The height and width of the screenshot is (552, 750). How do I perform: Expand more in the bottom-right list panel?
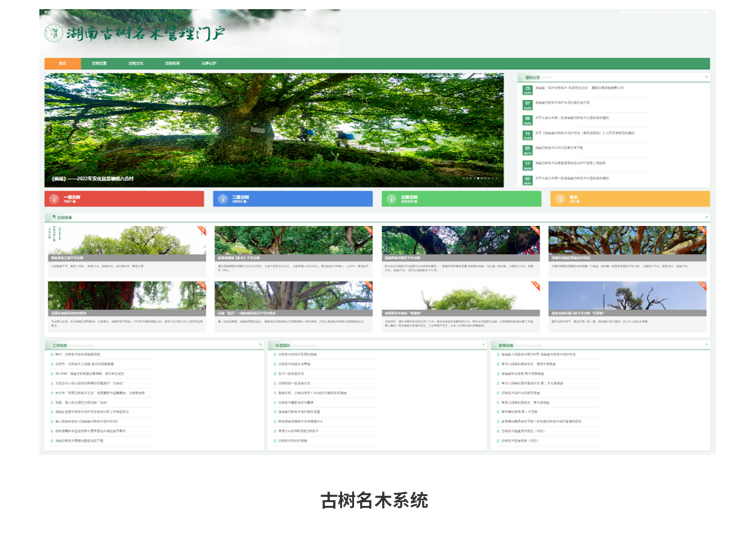706,346
